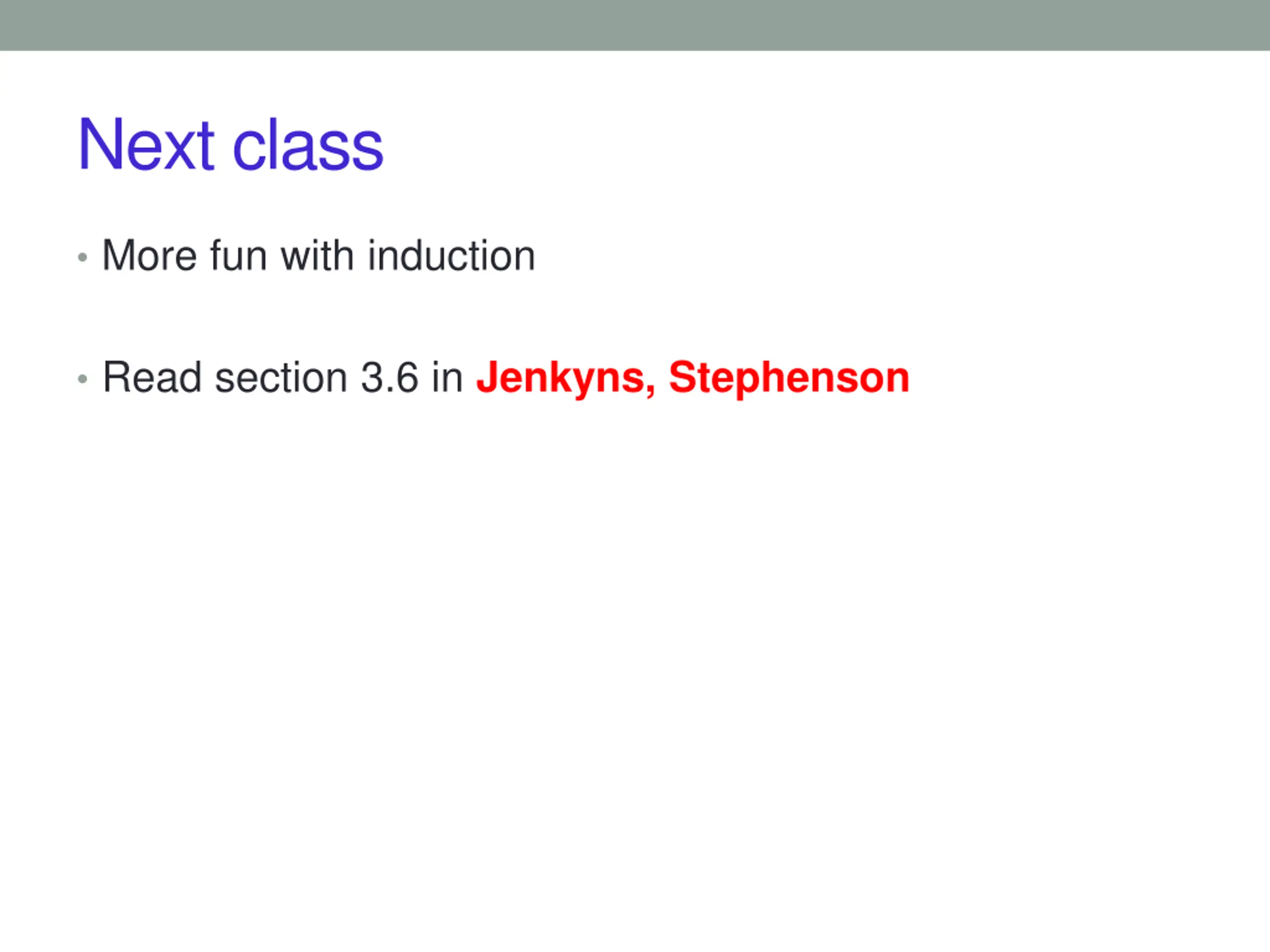The height and width of the screenshot is (952, 1270).
Task: Click the word "fun" in first bullet
Action: (238, 255)
